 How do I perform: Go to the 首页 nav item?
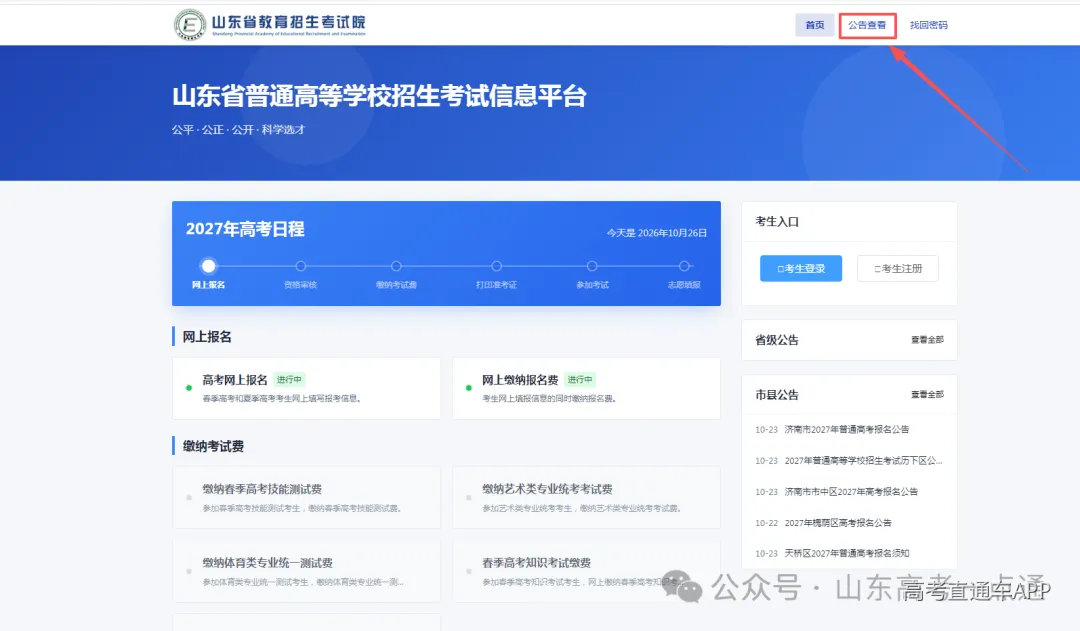click(815, 25)
